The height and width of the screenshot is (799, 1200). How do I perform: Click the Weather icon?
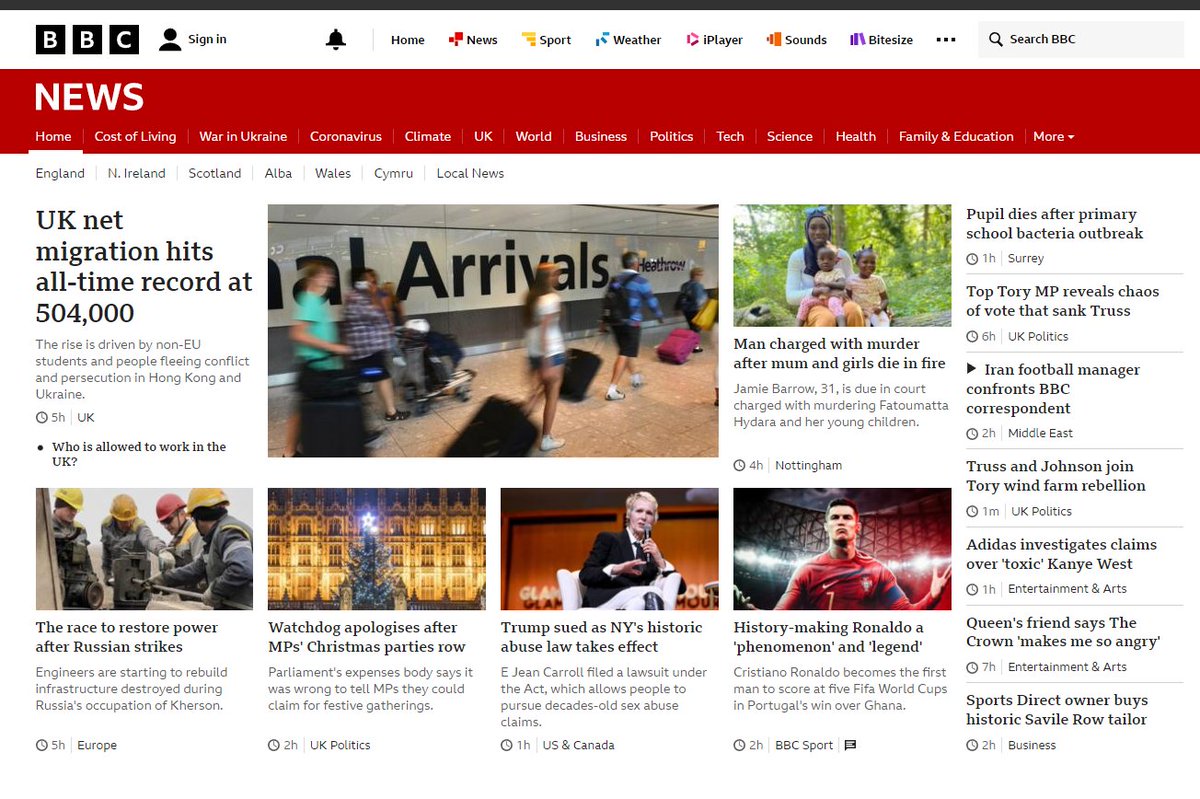(x=602, y=39)
